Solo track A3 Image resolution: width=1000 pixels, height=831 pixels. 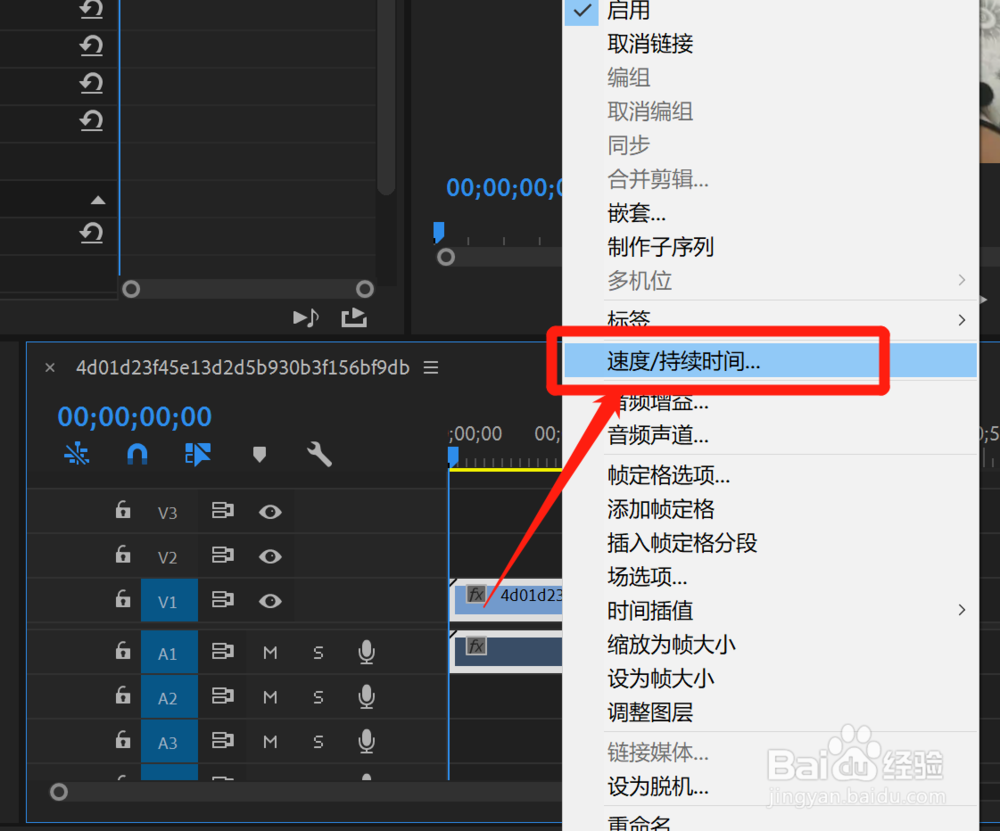click(318, 742)
